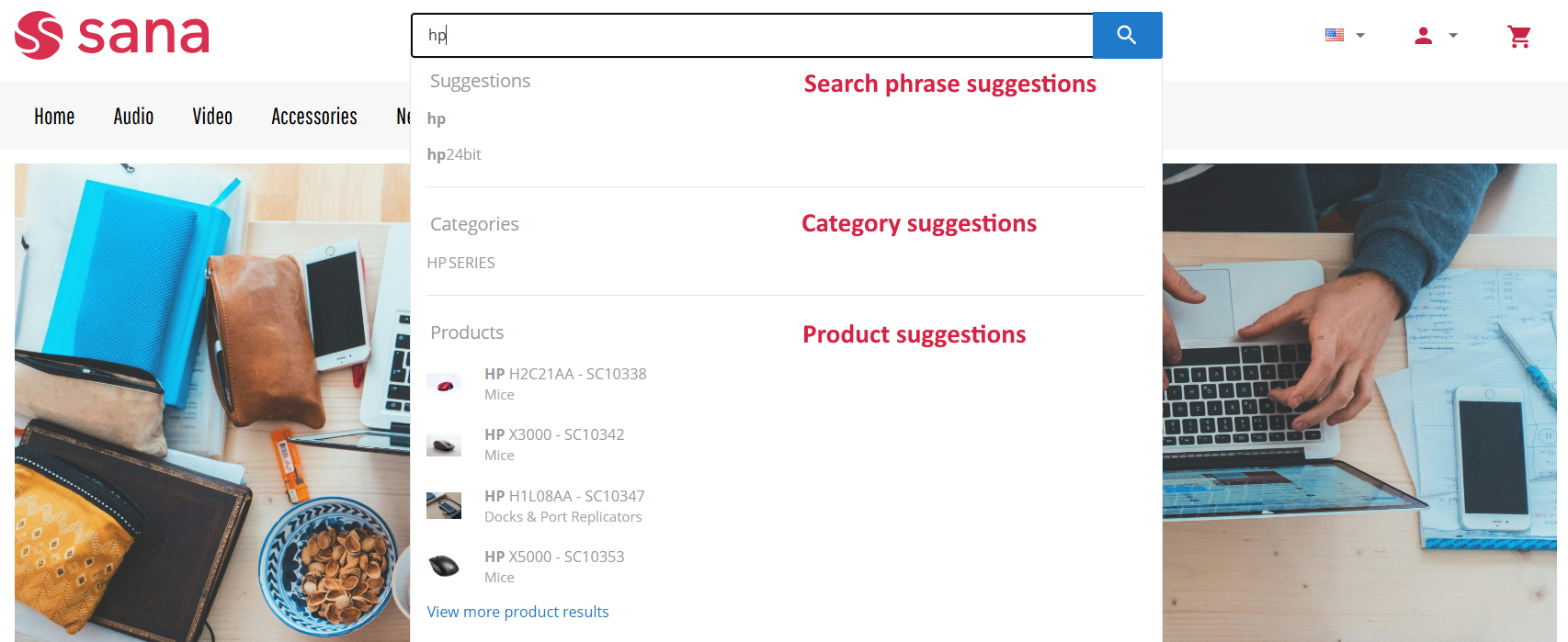Expand the account dropdown arrow
The width and height of the screenshot is (1568, 642).
[1453, 36]
